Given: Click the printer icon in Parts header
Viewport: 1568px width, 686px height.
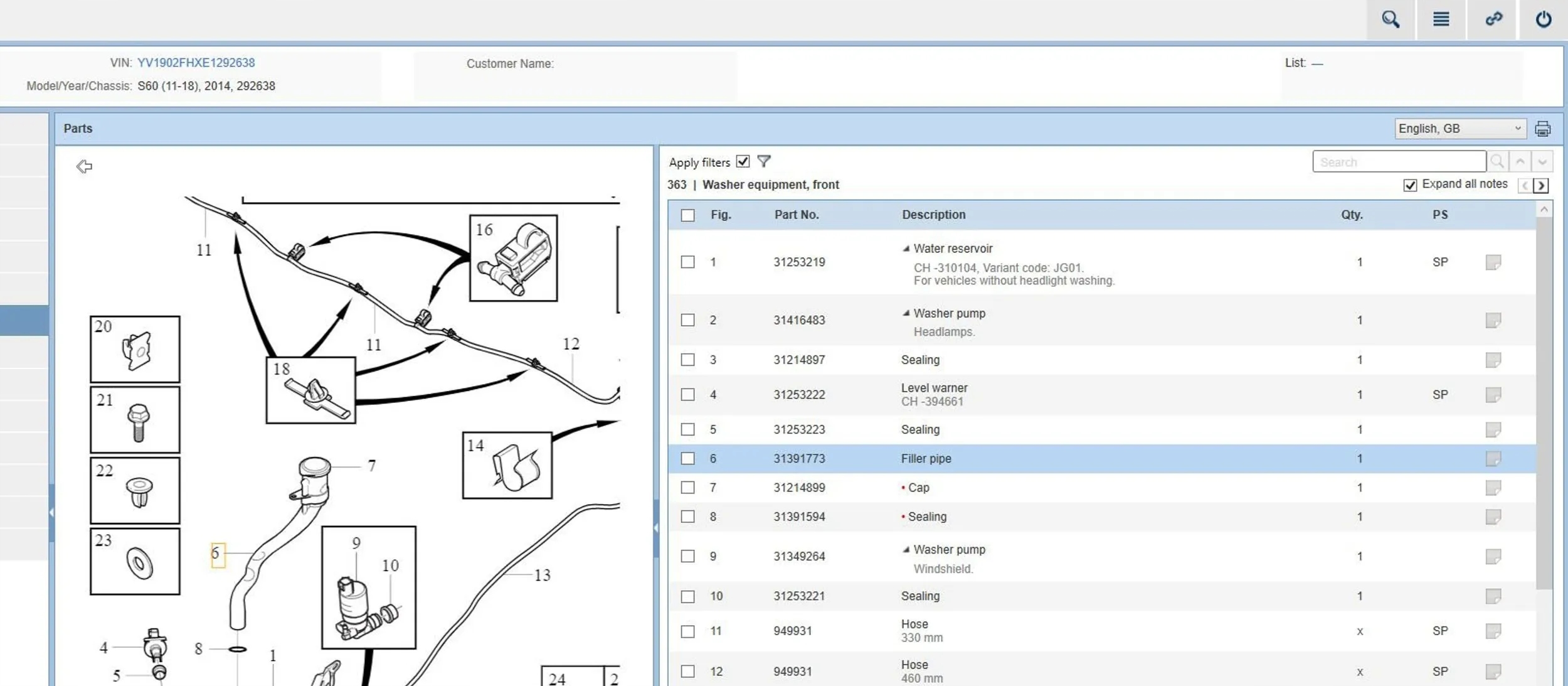Looking at the screenshot, I should (x=1542, y=129).
